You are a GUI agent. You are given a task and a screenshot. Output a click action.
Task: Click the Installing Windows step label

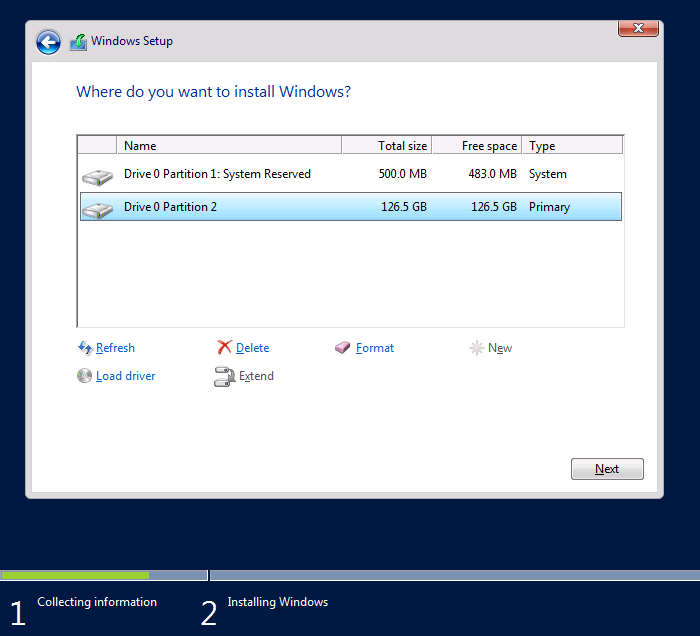click(278, 602)
